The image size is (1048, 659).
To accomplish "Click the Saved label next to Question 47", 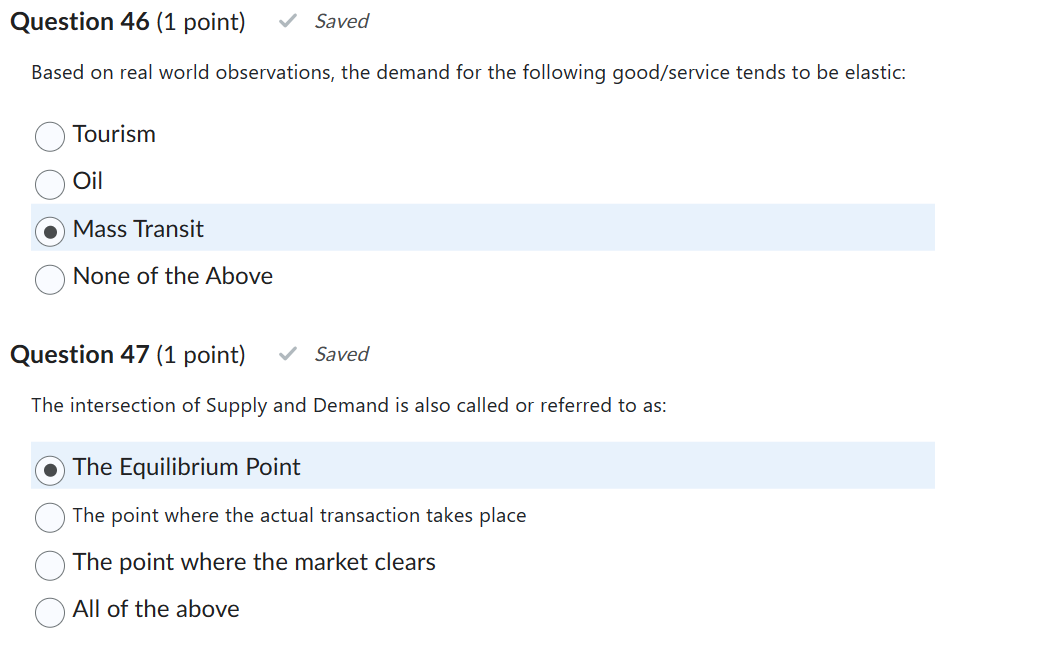I will (341, 353).
